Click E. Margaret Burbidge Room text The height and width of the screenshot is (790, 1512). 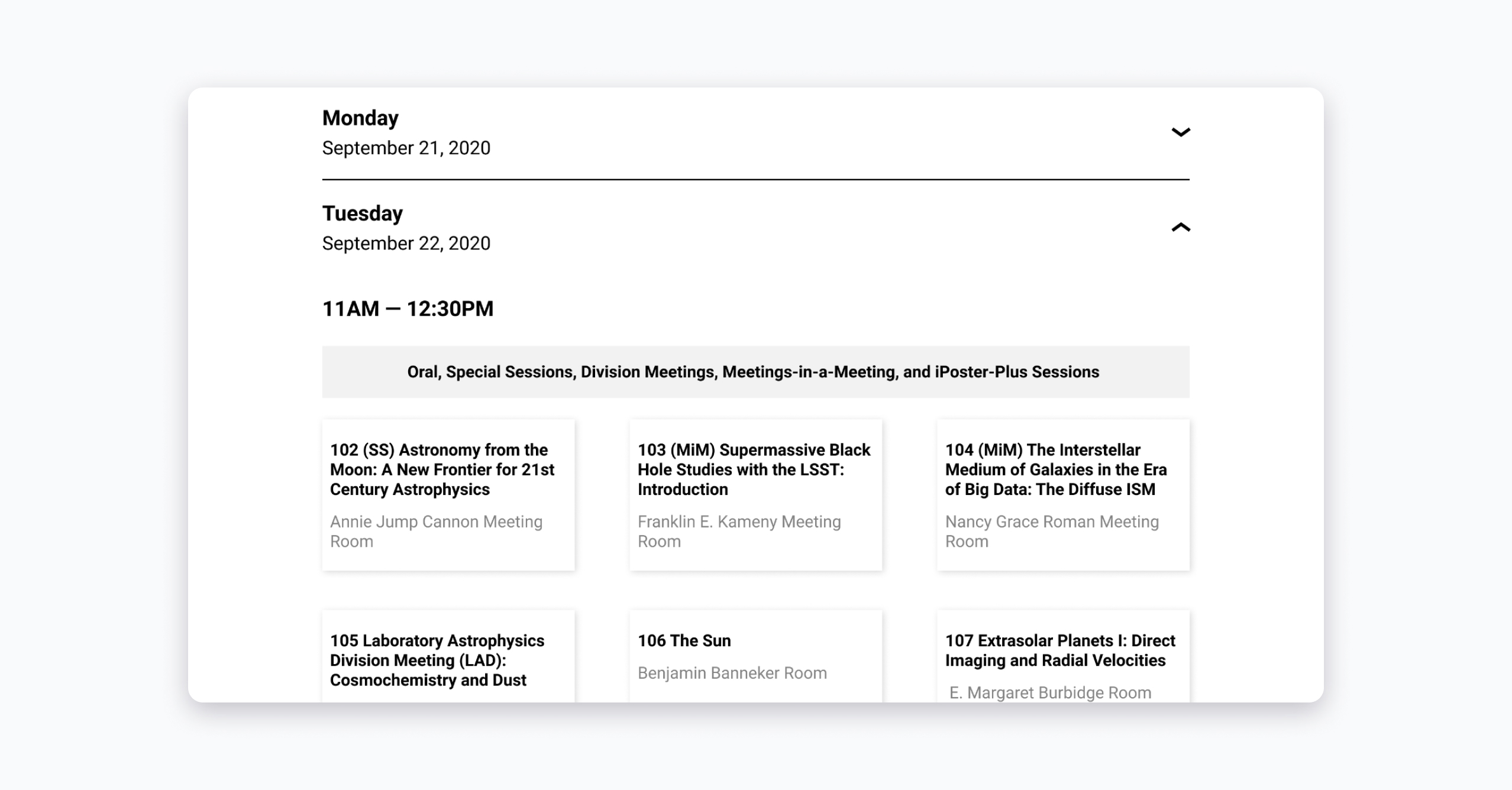[x=1051, y=692]
